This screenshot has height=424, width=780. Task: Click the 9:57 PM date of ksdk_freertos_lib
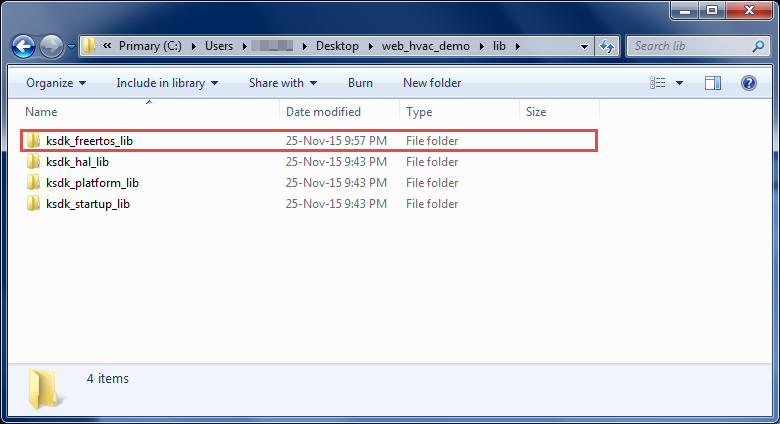pyautogui.click(x=336, y=141)
